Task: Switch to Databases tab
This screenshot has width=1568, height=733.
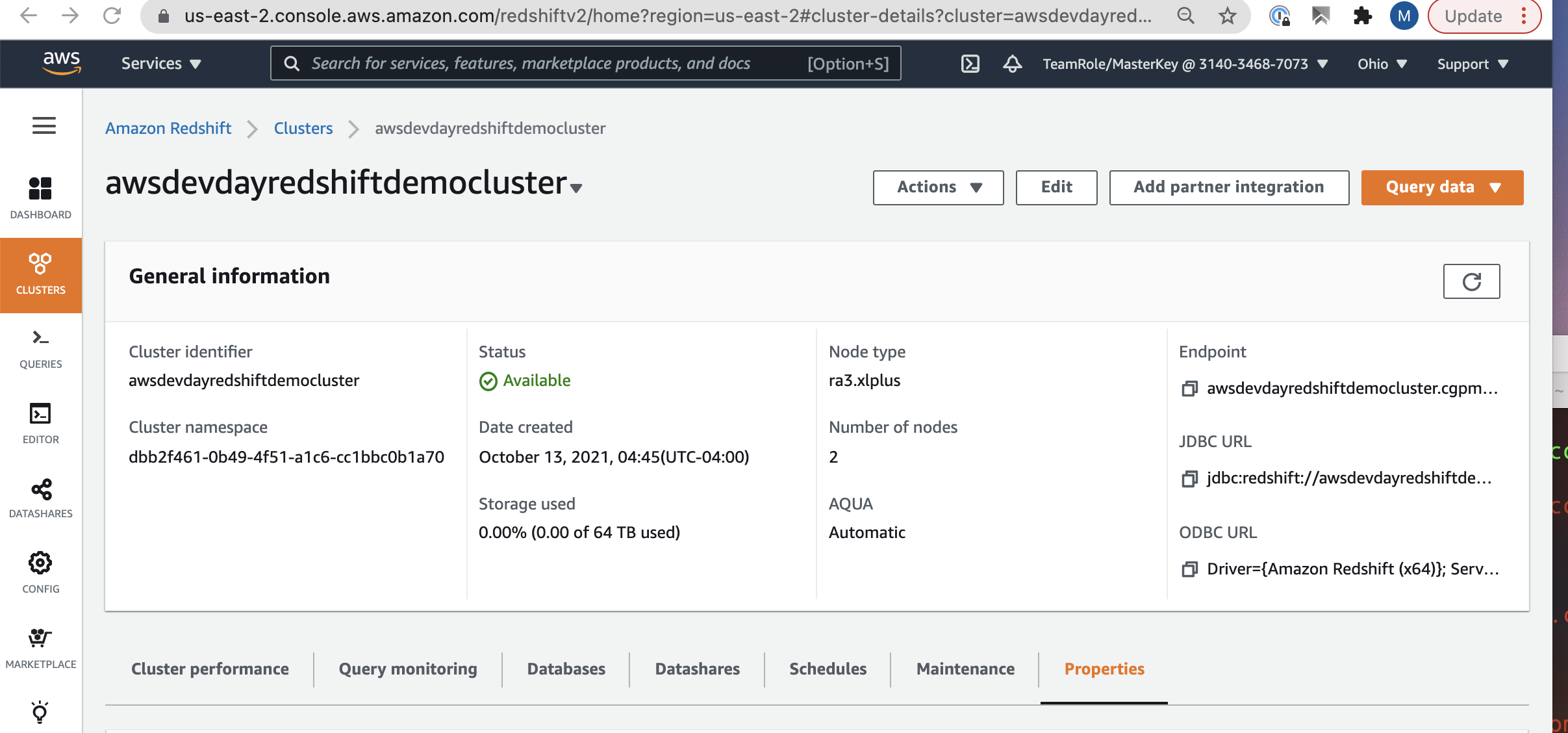Action: point(566,669)
